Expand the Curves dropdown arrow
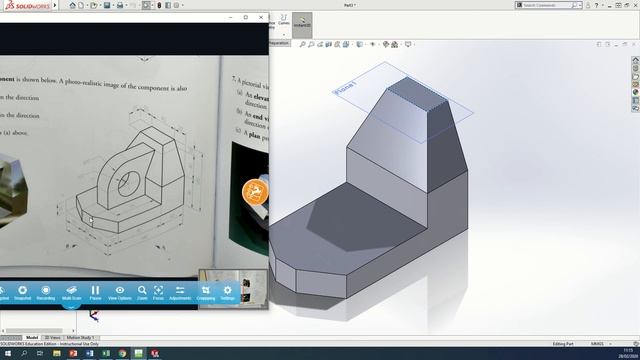This screenshot has height=360, width=640. point(284,34)
